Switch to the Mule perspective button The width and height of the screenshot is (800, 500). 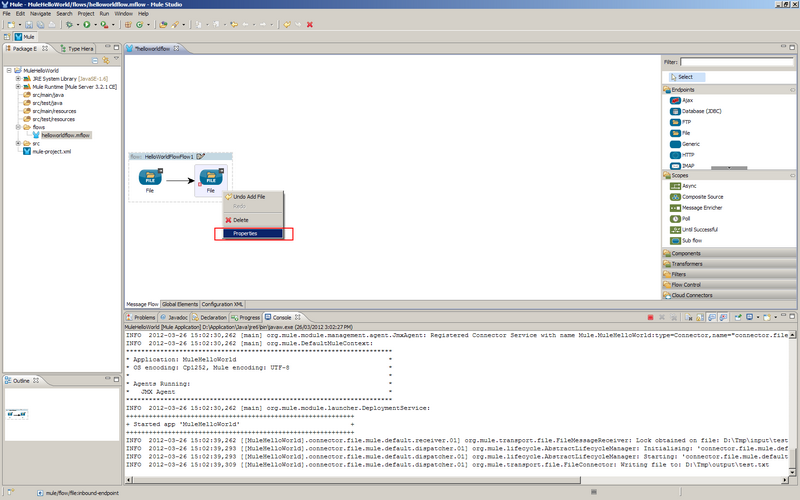pos(25,37)
